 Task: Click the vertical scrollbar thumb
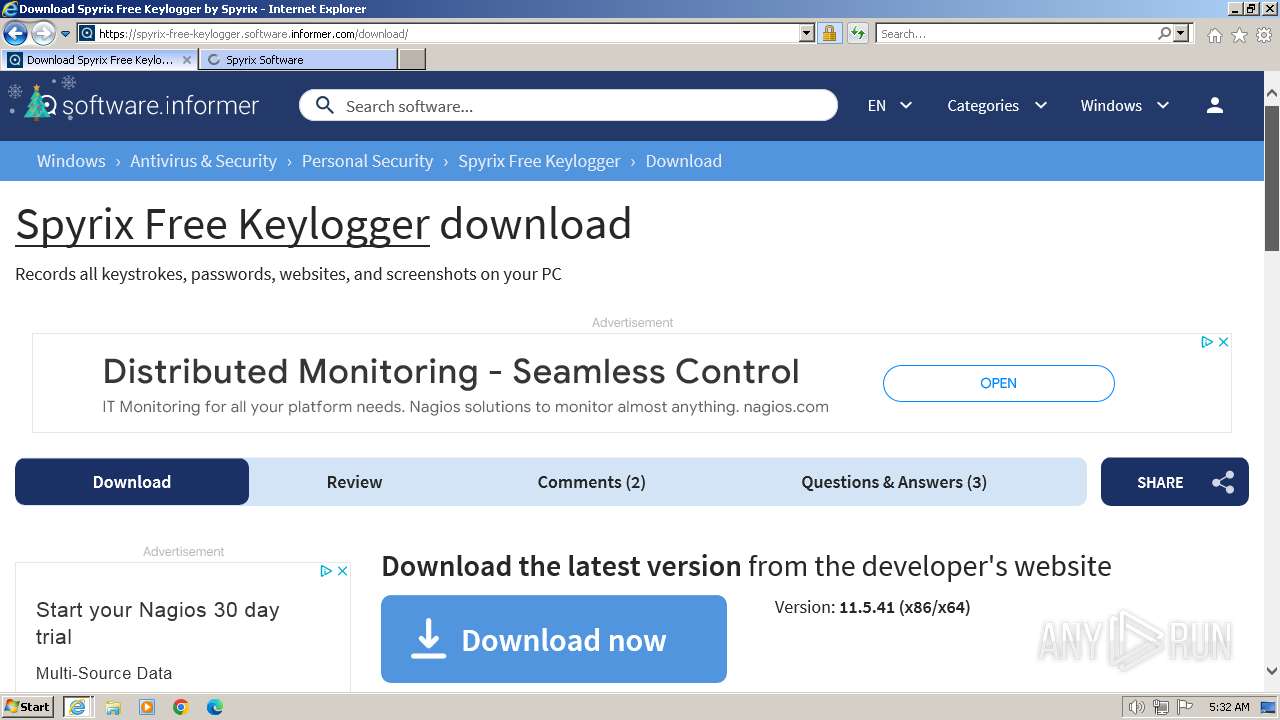(1272, 177)
